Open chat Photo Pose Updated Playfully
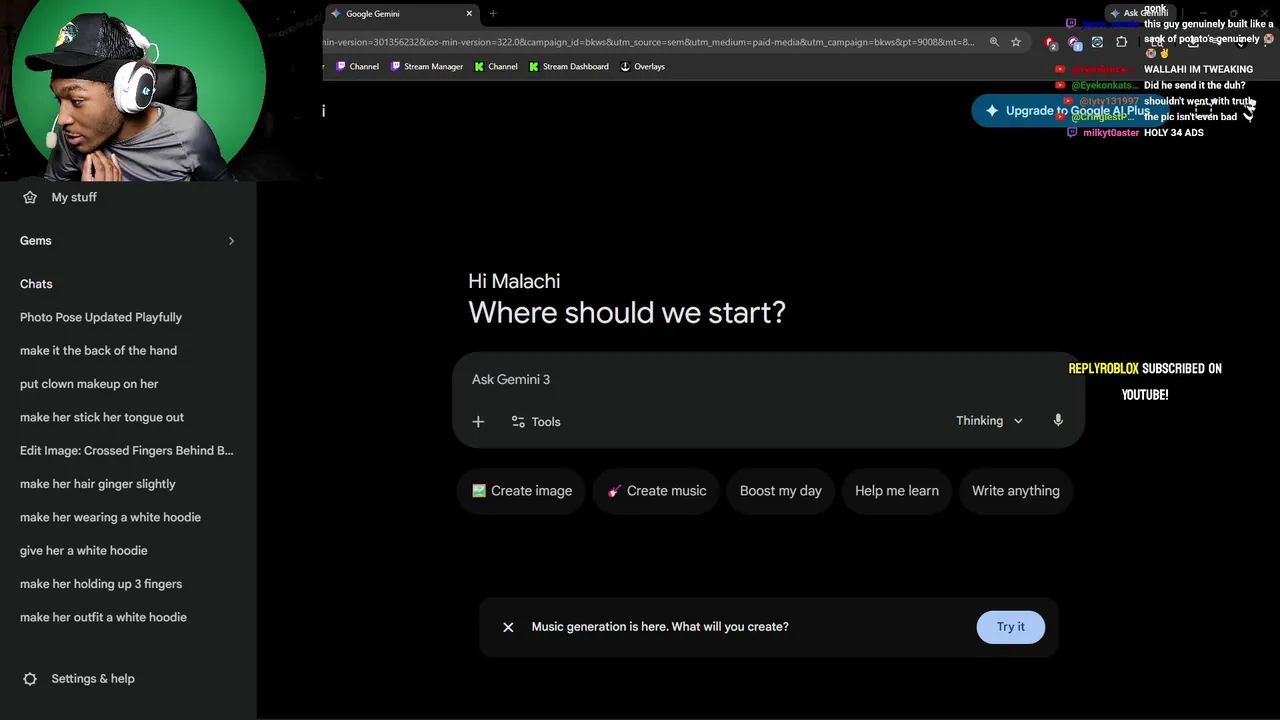The height and width of the screenshot is (720, 1280). [x=101, y=317]
